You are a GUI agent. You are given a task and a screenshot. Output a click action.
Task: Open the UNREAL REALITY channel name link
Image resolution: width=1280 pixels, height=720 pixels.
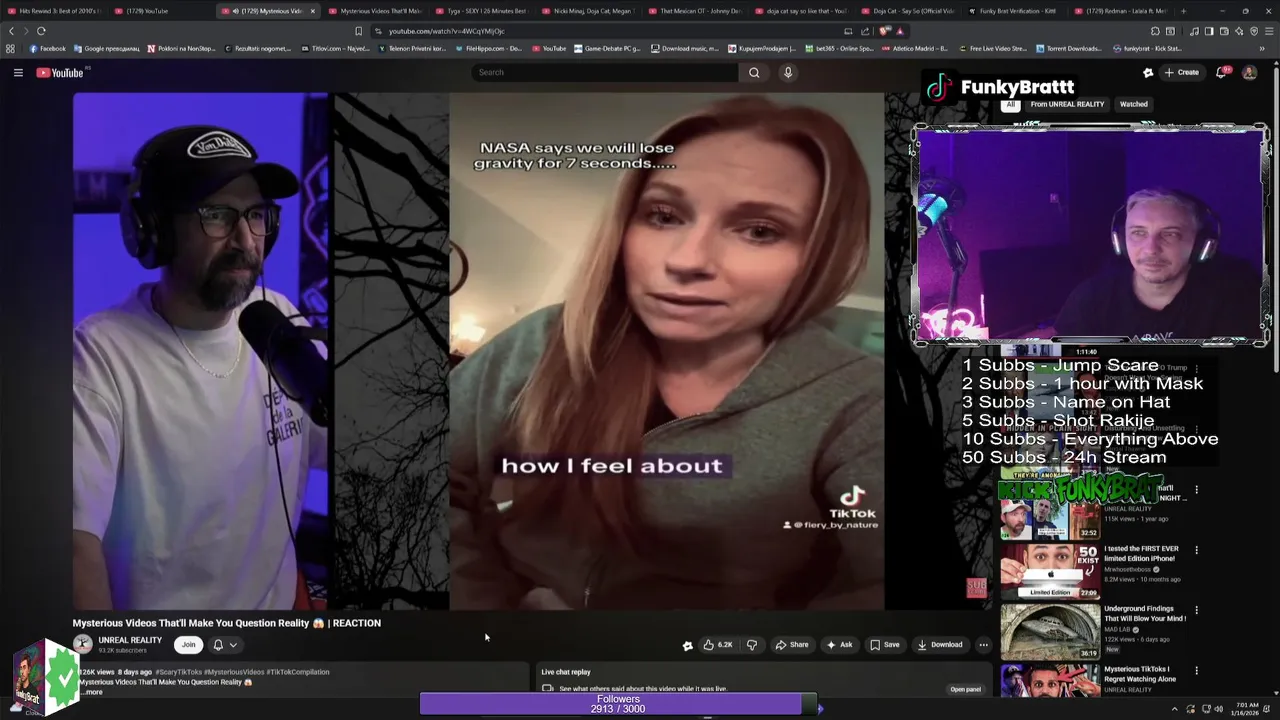[x=130, y=640]
